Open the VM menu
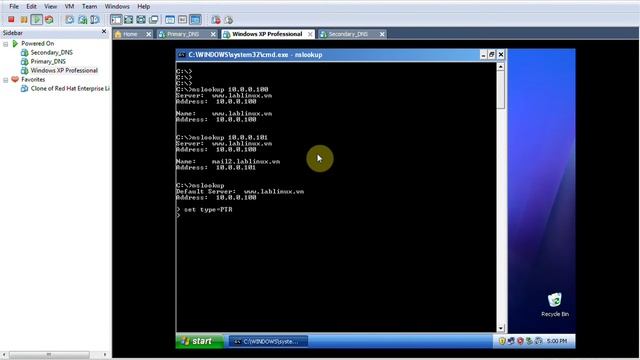 tap(69, 6)
